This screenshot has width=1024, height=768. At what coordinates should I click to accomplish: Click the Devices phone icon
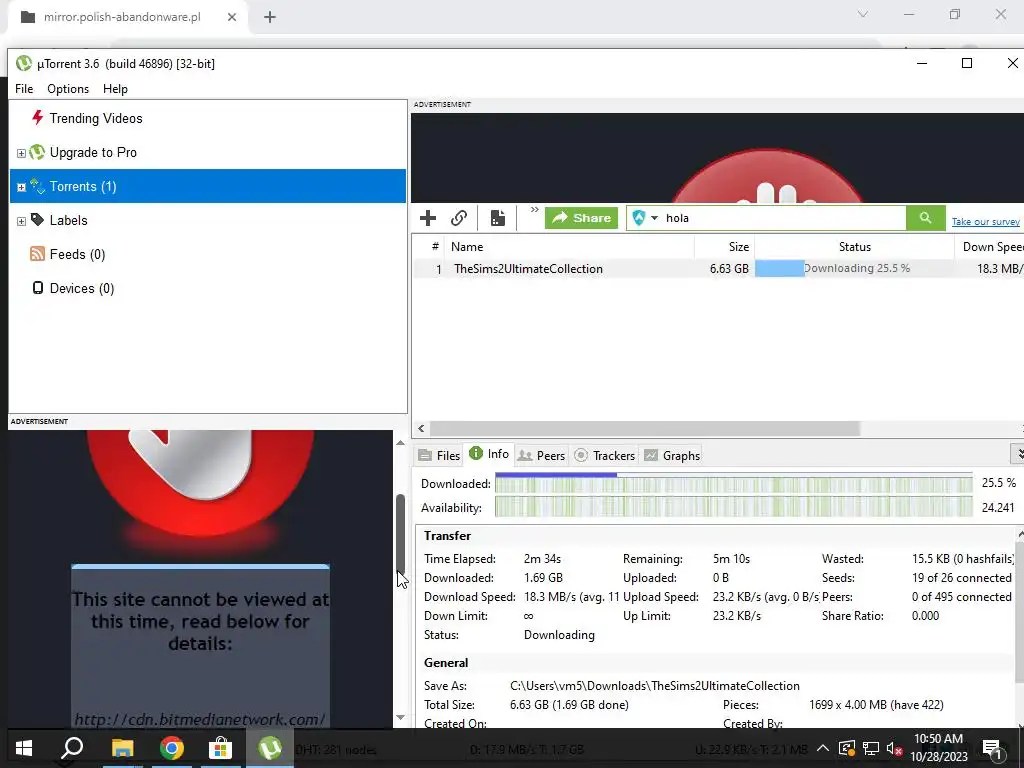tap(38, 288)
